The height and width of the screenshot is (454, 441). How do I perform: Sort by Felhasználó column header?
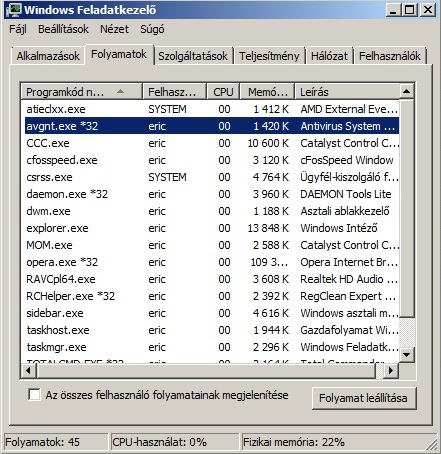[174, 92]
